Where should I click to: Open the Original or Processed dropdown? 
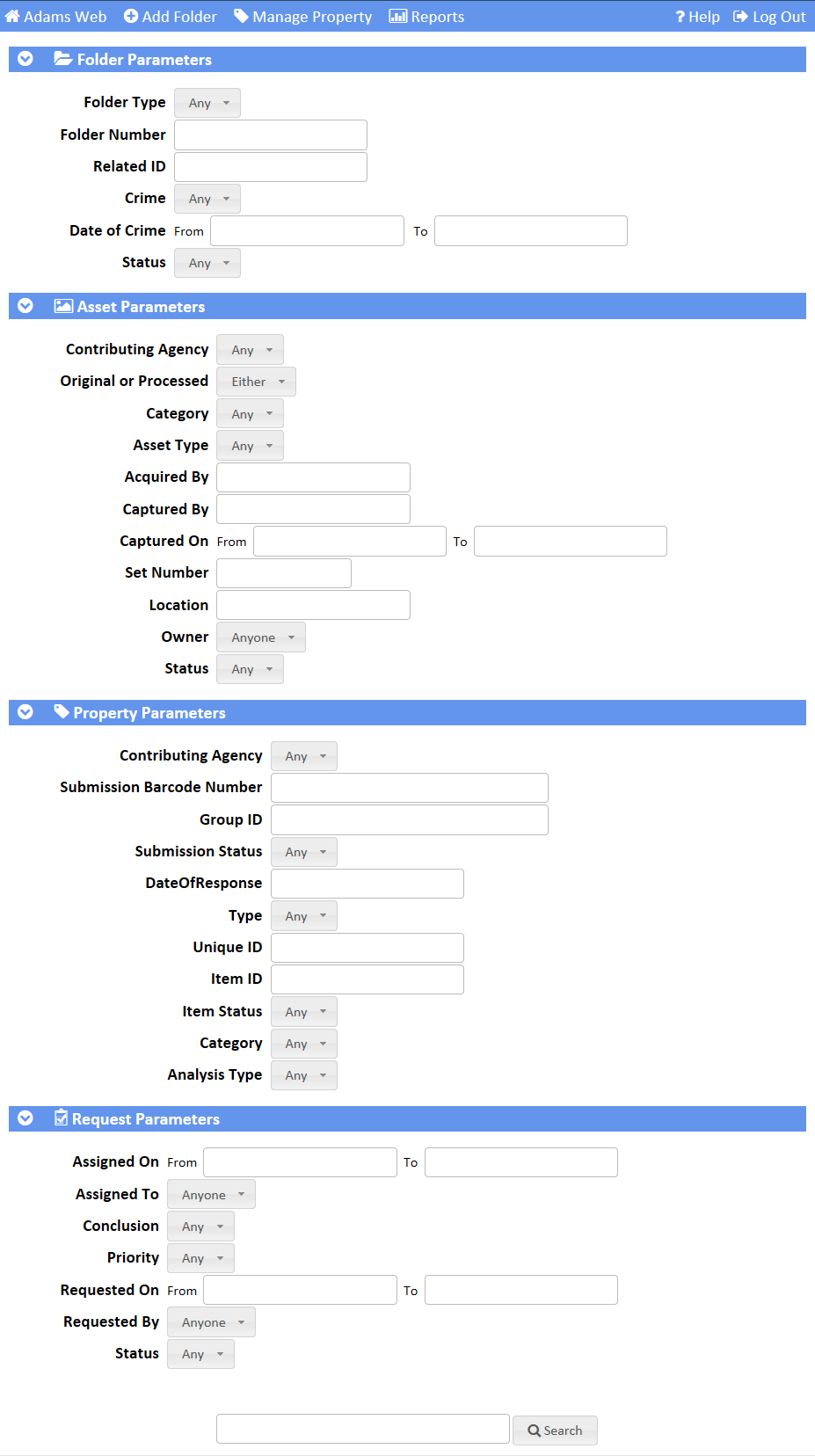pos(256,382)
